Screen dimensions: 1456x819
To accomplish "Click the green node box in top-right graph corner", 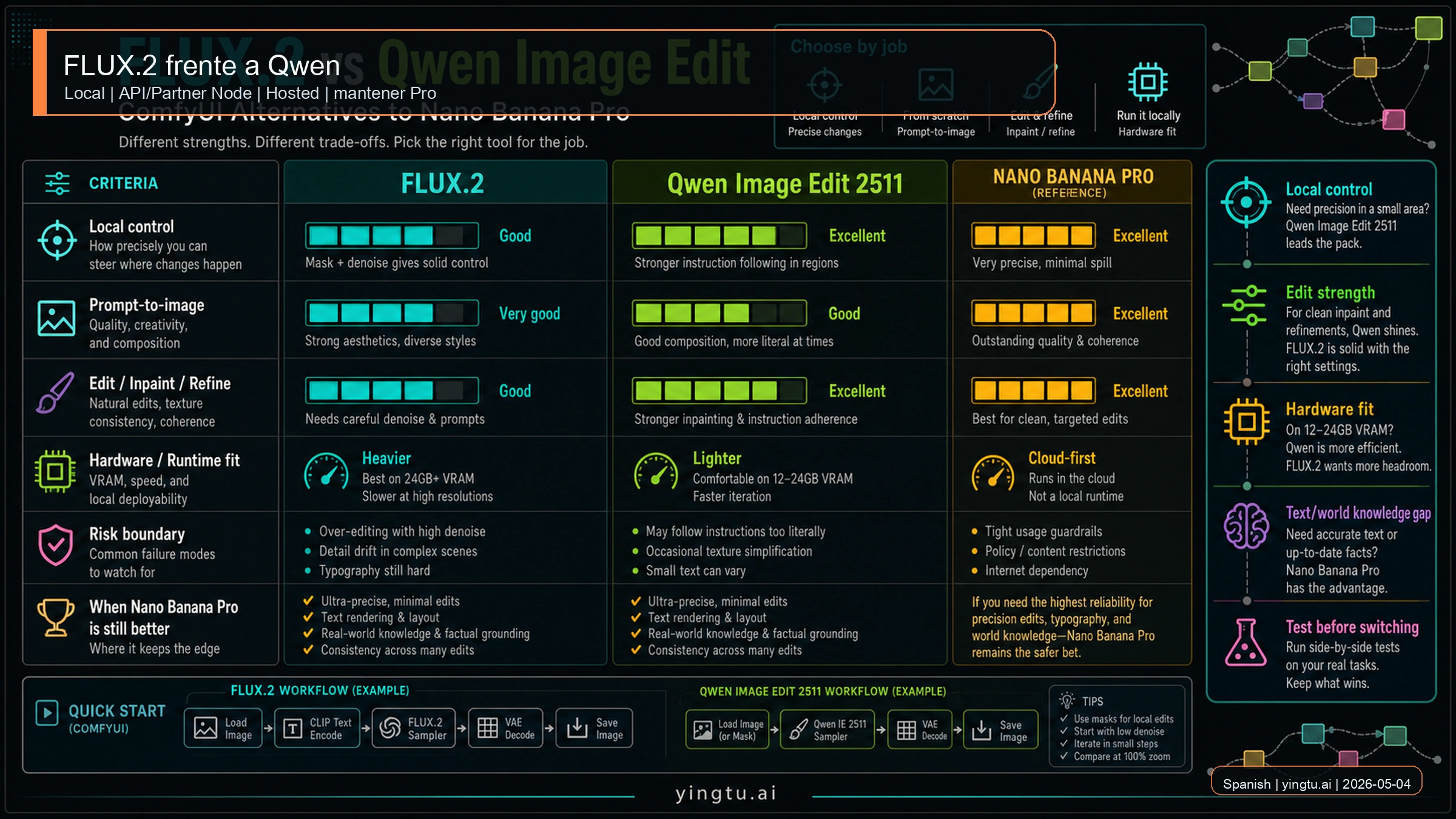I will [x=1428, y=28].
